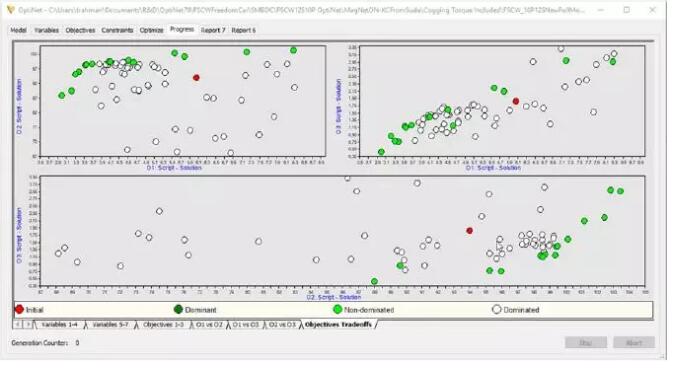
Task: Click the white Dominated legend marker
Action: point(497,309)
